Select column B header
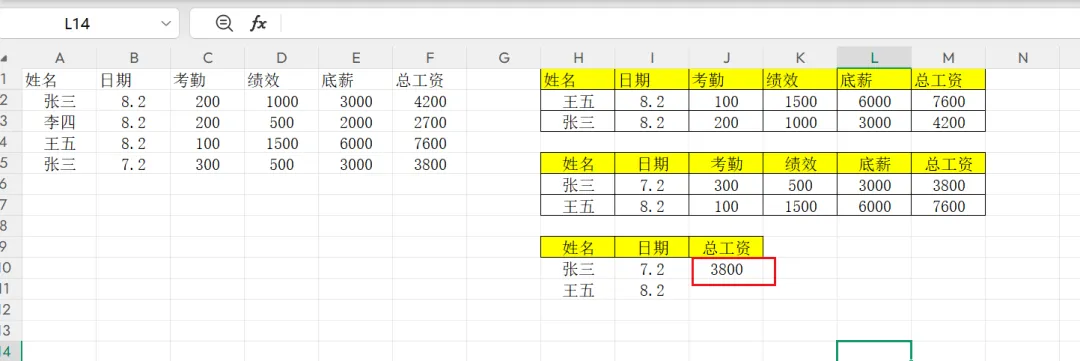Screen dimensions: 1080x361 [134, 59]
